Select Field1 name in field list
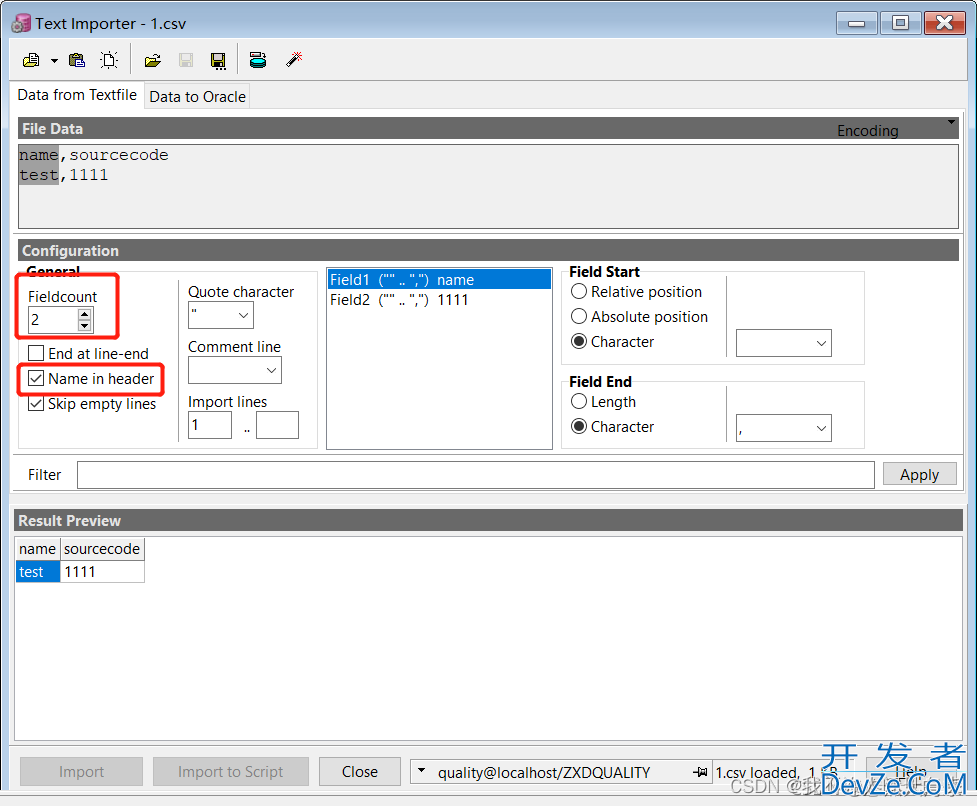The width and height of the screenshot is (977, 806). 439,280
